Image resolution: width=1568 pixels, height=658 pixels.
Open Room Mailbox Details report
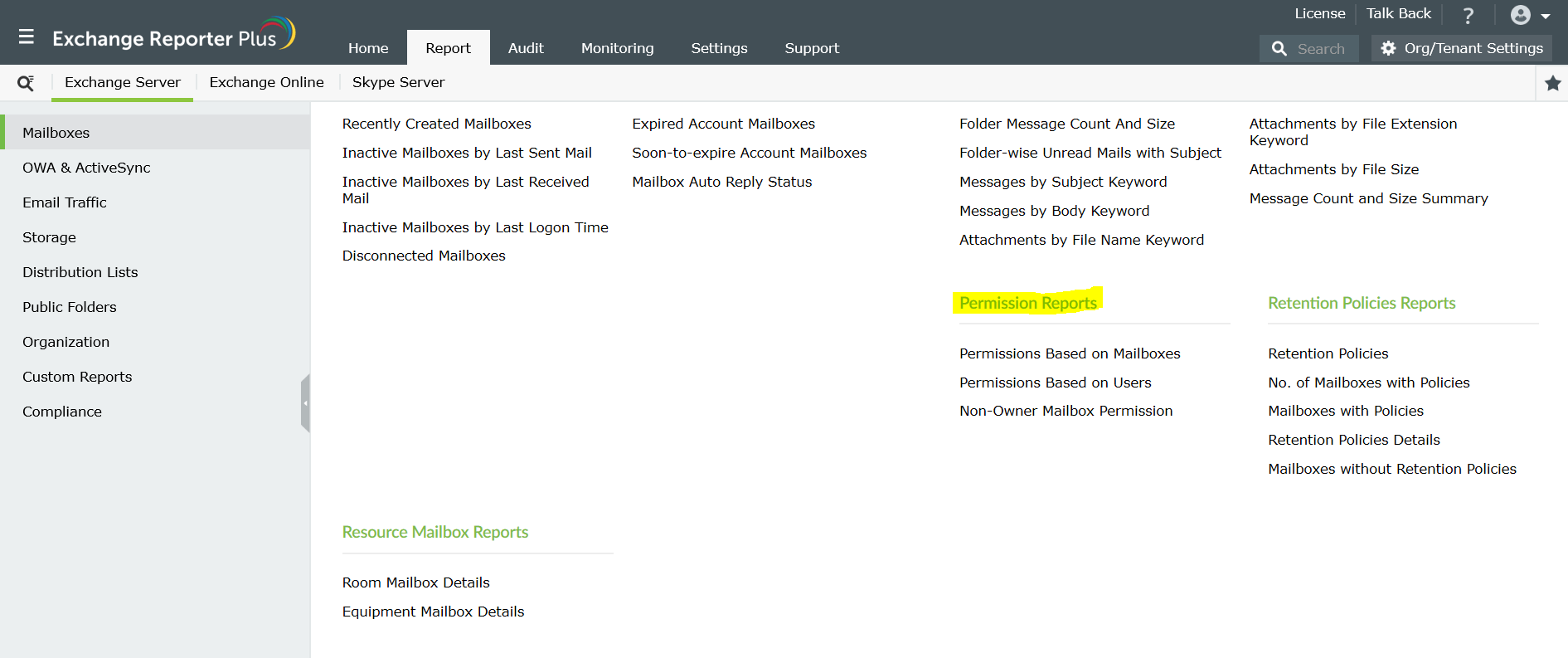point(416,582)
